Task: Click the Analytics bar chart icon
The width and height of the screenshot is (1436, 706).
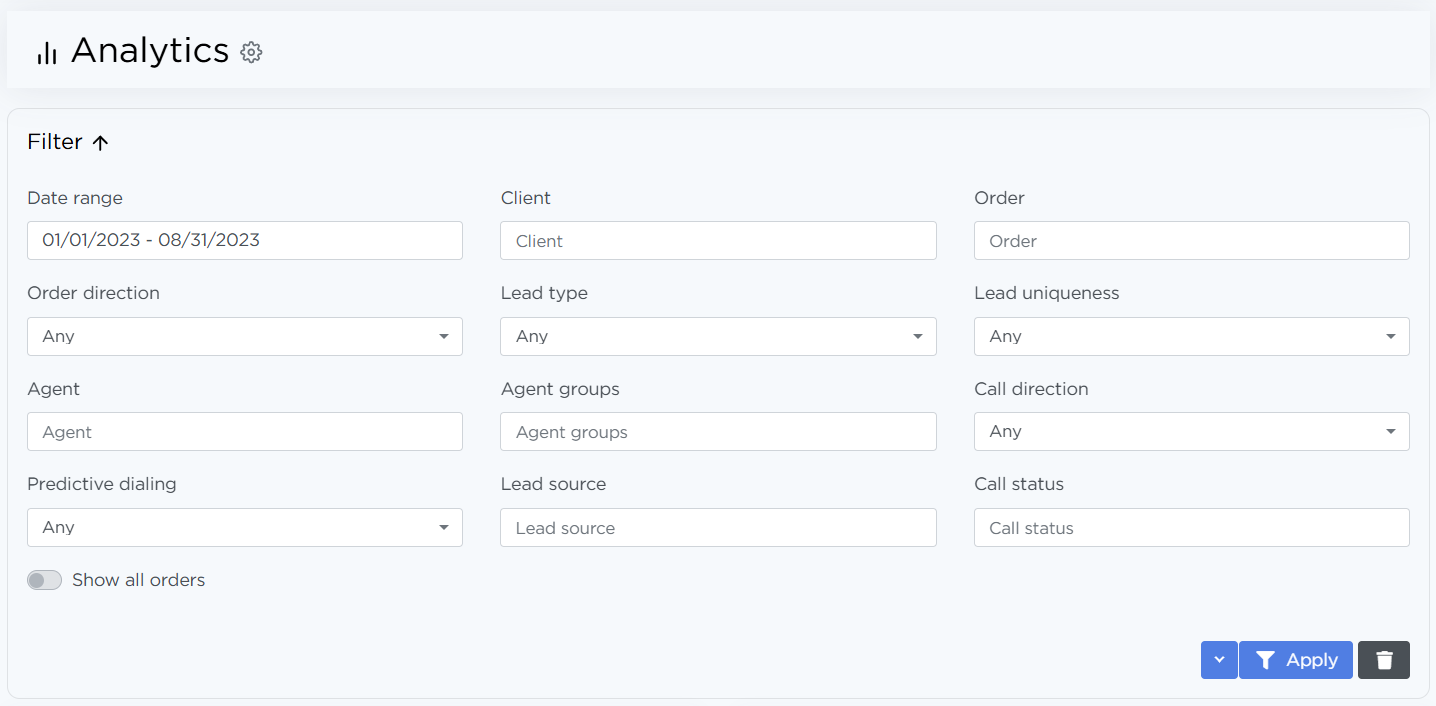Action: (46, 53)
